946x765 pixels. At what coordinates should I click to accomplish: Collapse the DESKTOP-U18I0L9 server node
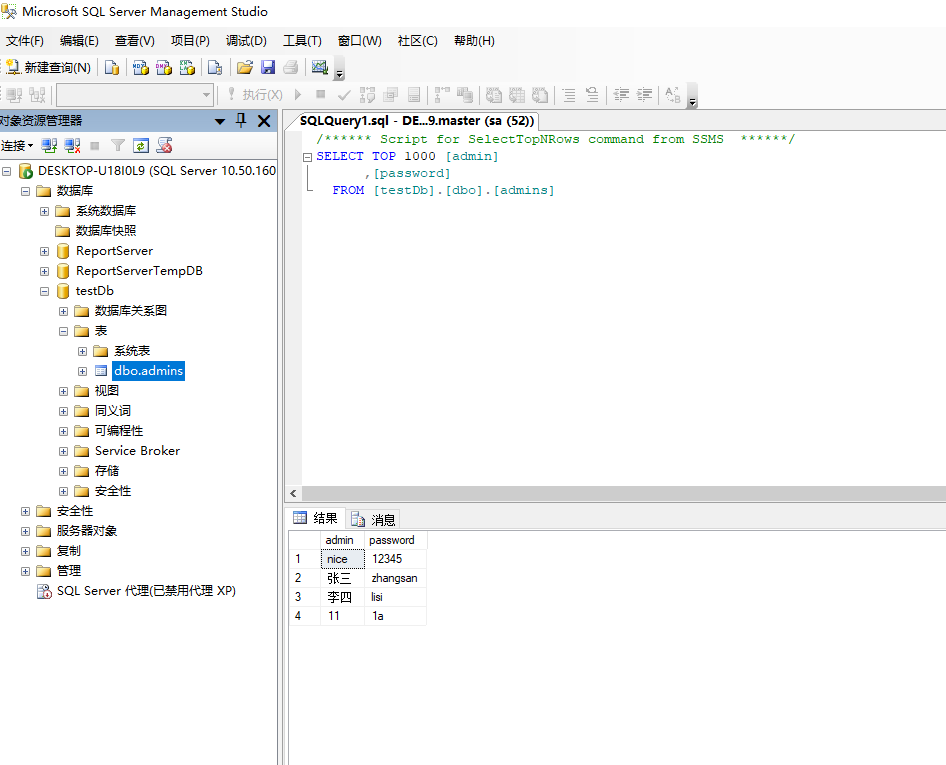click(6, 171)
